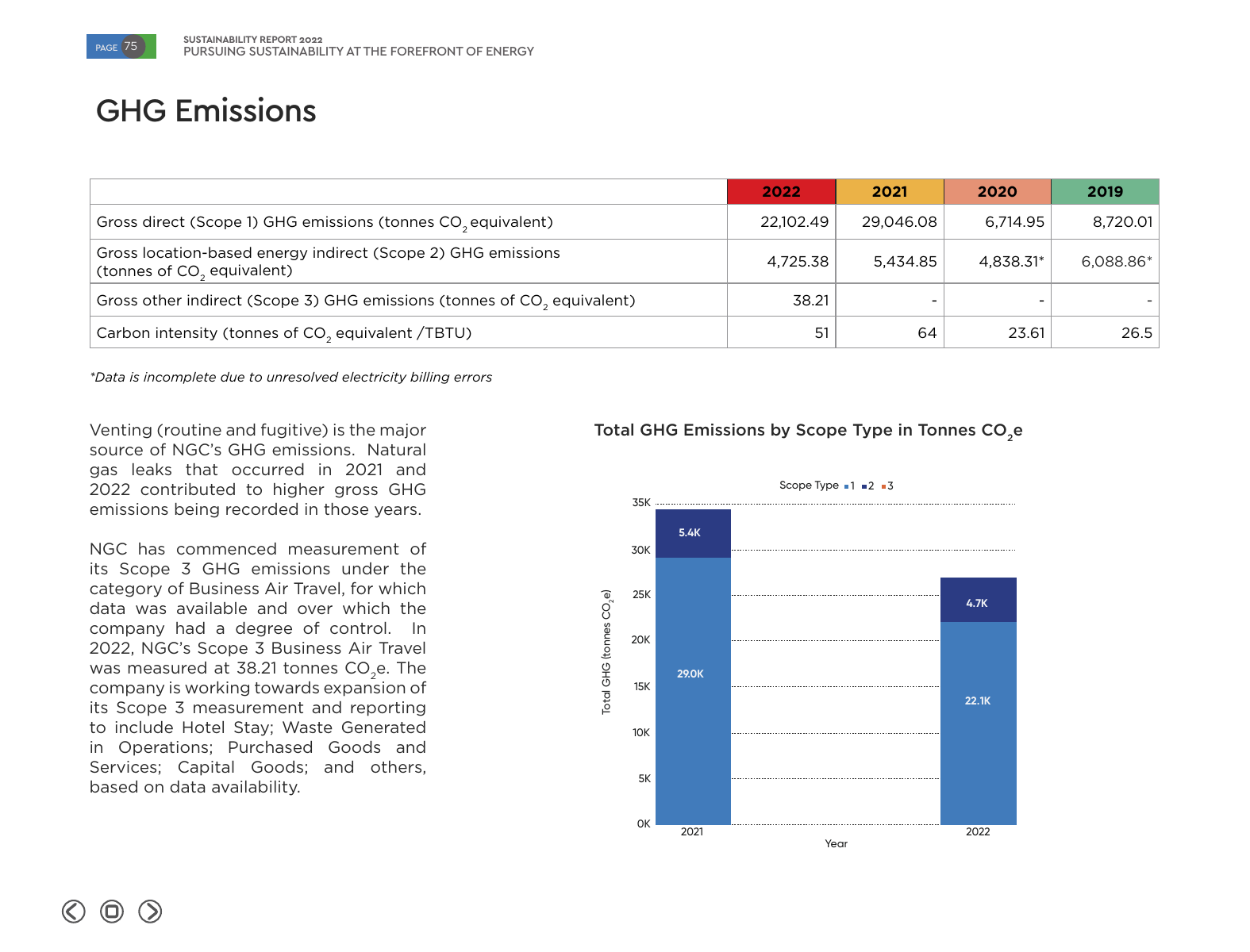Click the Carbon intensity row label
The width and height of the screenshot is (1250, 952).
point(284,334)
